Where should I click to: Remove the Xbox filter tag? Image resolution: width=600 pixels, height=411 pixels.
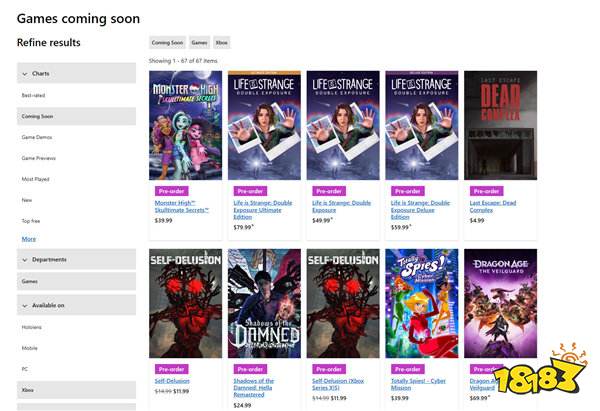[222, 42]
